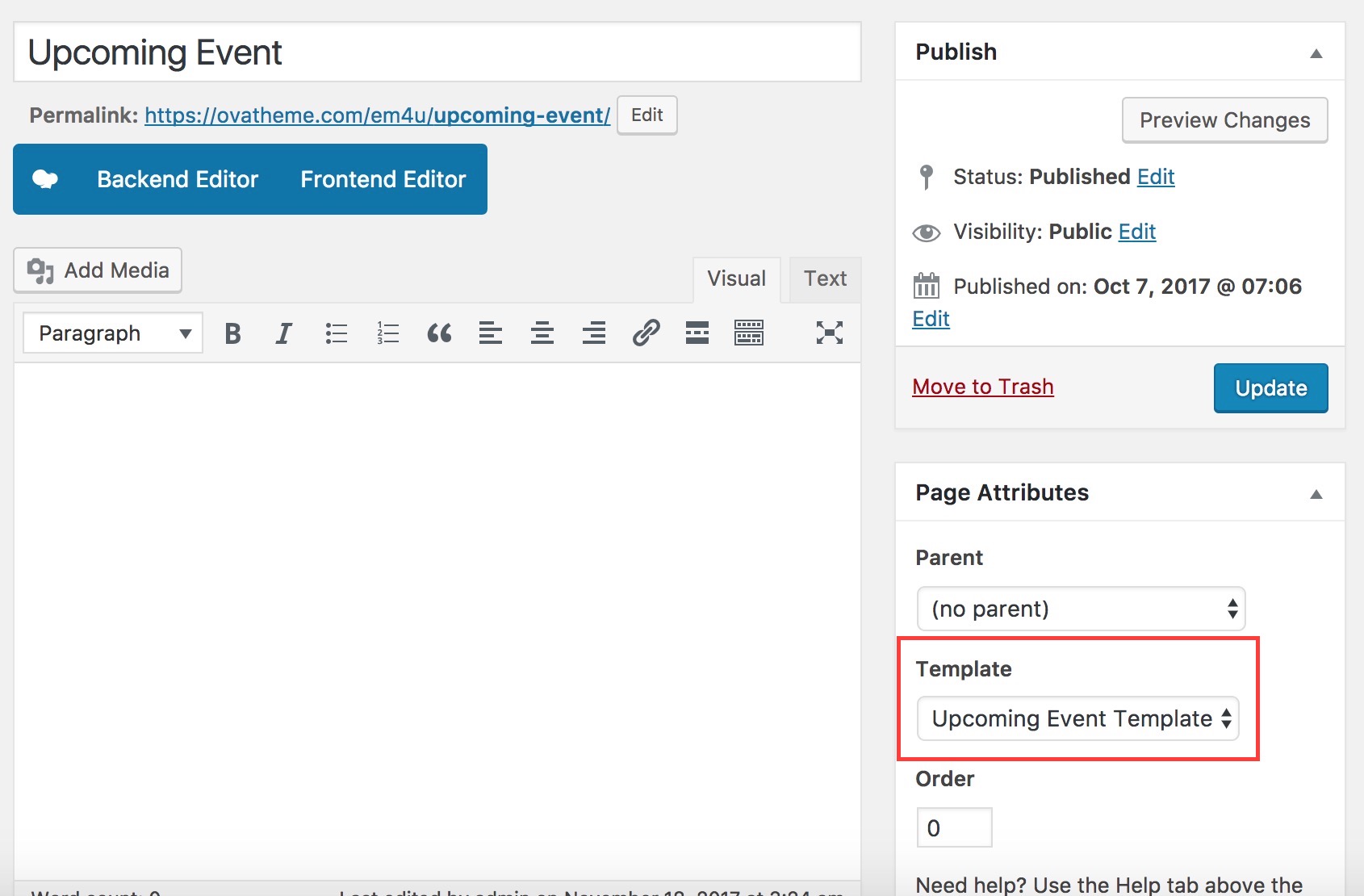This screenshot has height=896, width=1364.
Task: Insert or edit a link
Action: point(646,333)
